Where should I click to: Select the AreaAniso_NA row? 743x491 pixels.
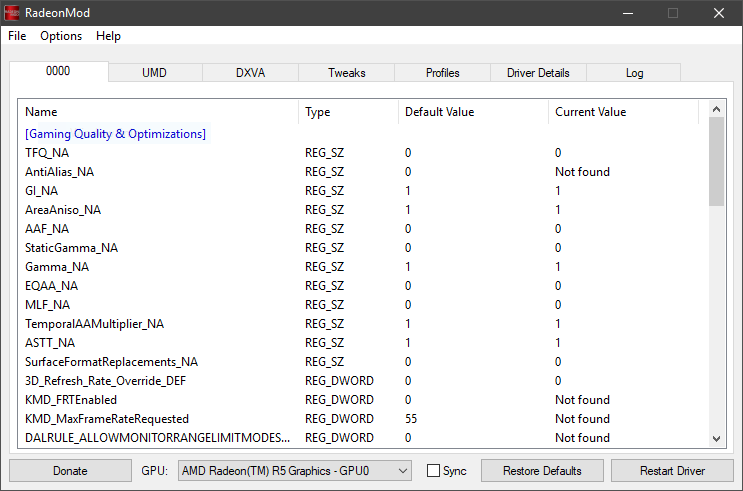click(363, 209)
